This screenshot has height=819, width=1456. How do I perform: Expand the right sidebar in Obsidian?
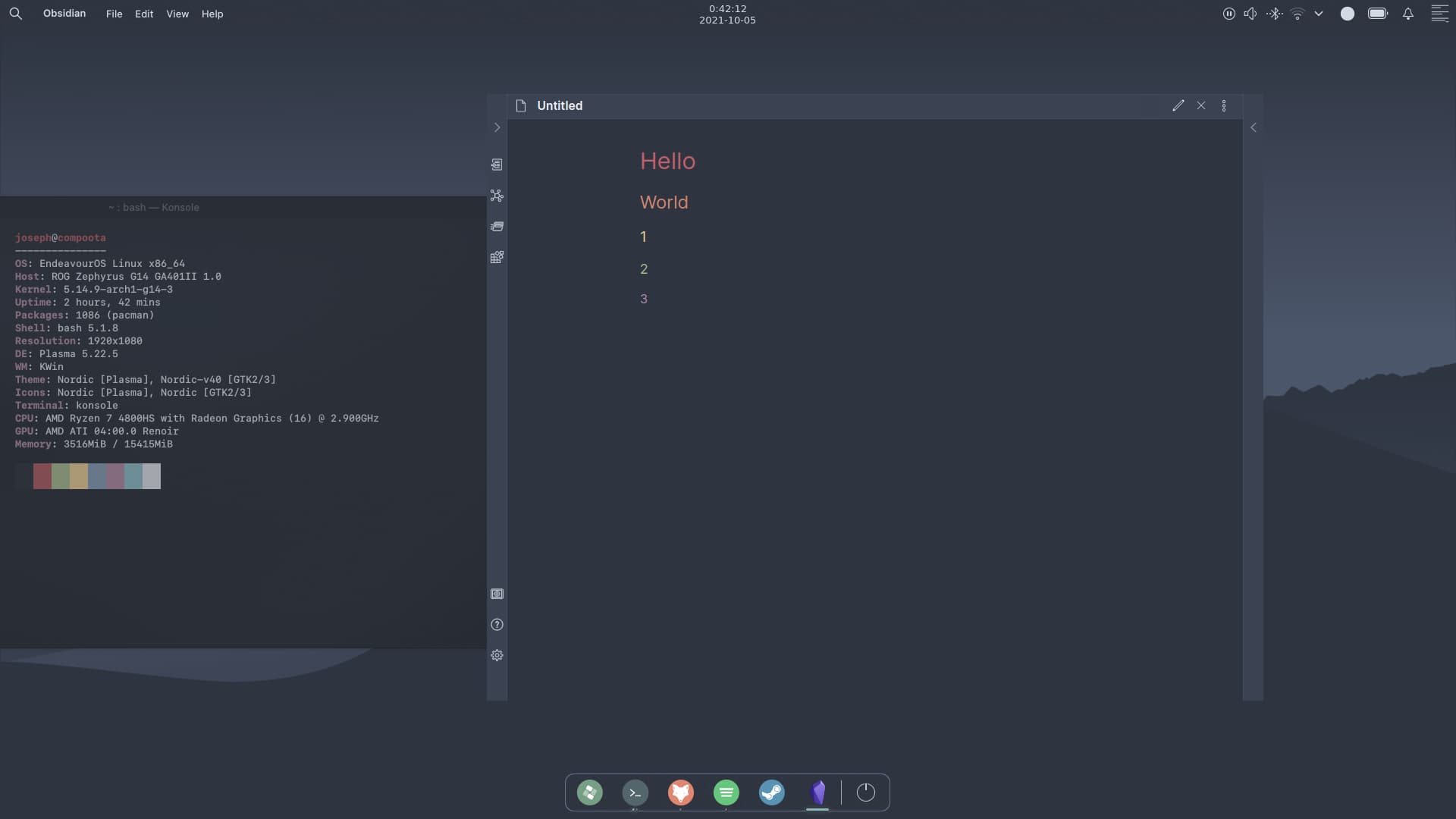coord(1254,127)
